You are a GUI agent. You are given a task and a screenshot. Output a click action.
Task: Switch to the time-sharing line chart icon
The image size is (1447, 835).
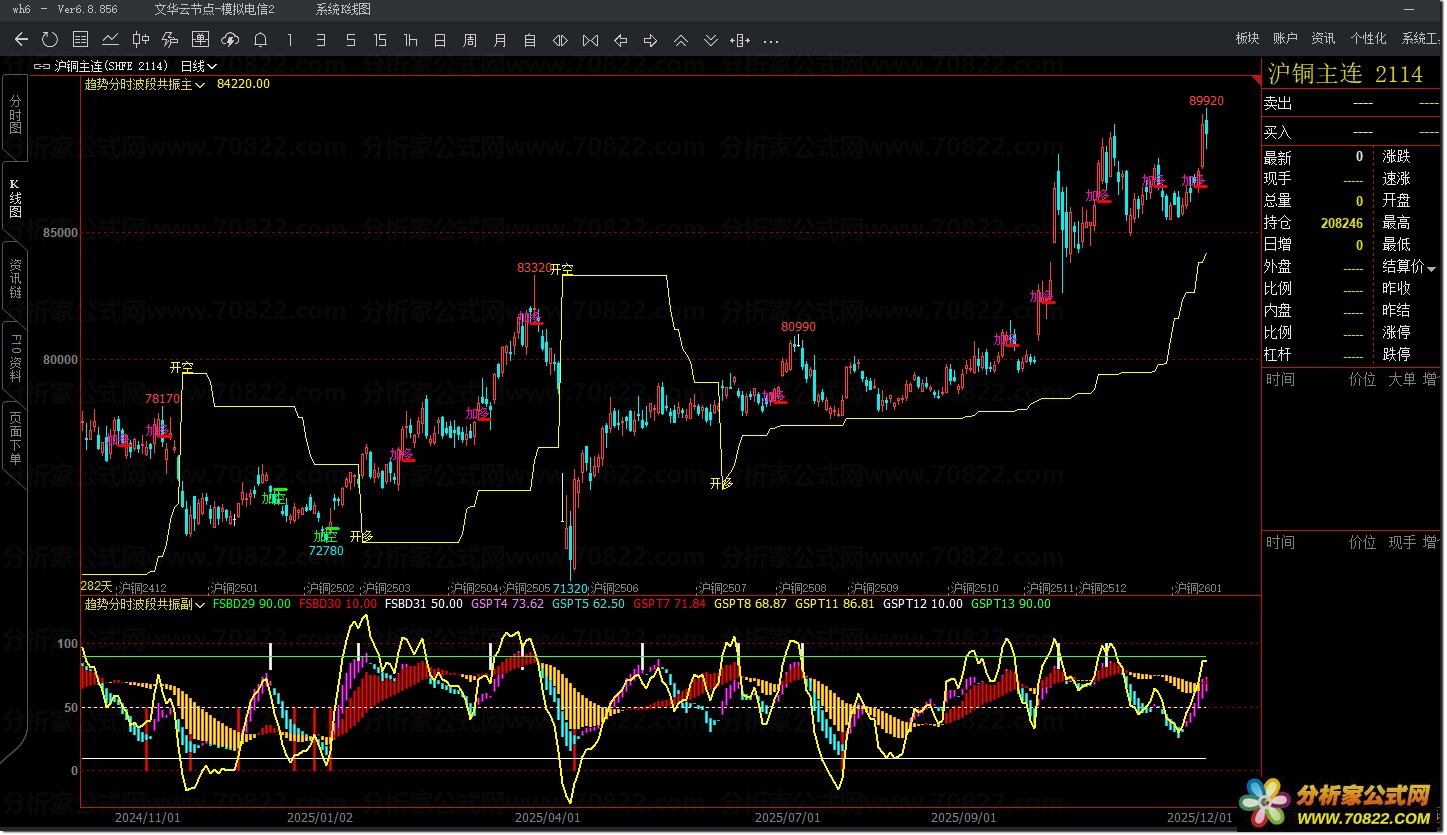coord(111,40)
